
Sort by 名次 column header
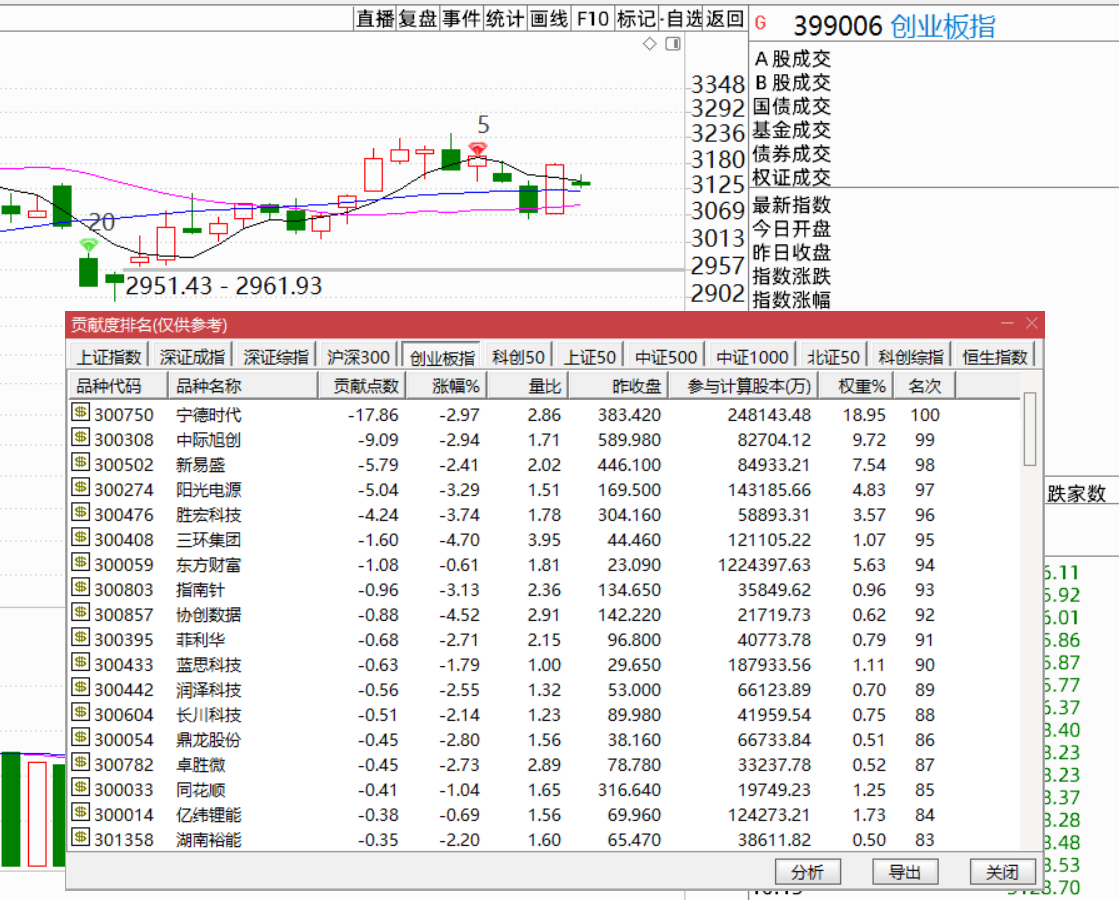(924, 385)
